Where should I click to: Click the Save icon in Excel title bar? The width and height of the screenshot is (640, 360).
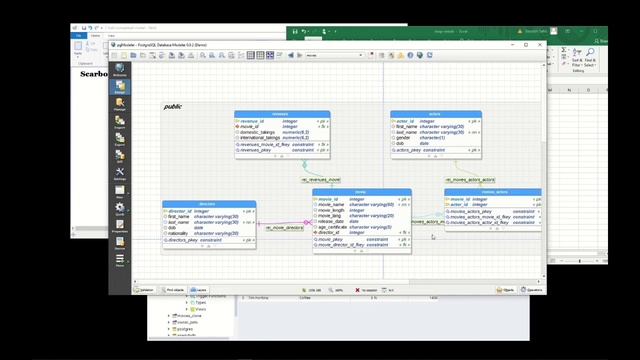295,31
